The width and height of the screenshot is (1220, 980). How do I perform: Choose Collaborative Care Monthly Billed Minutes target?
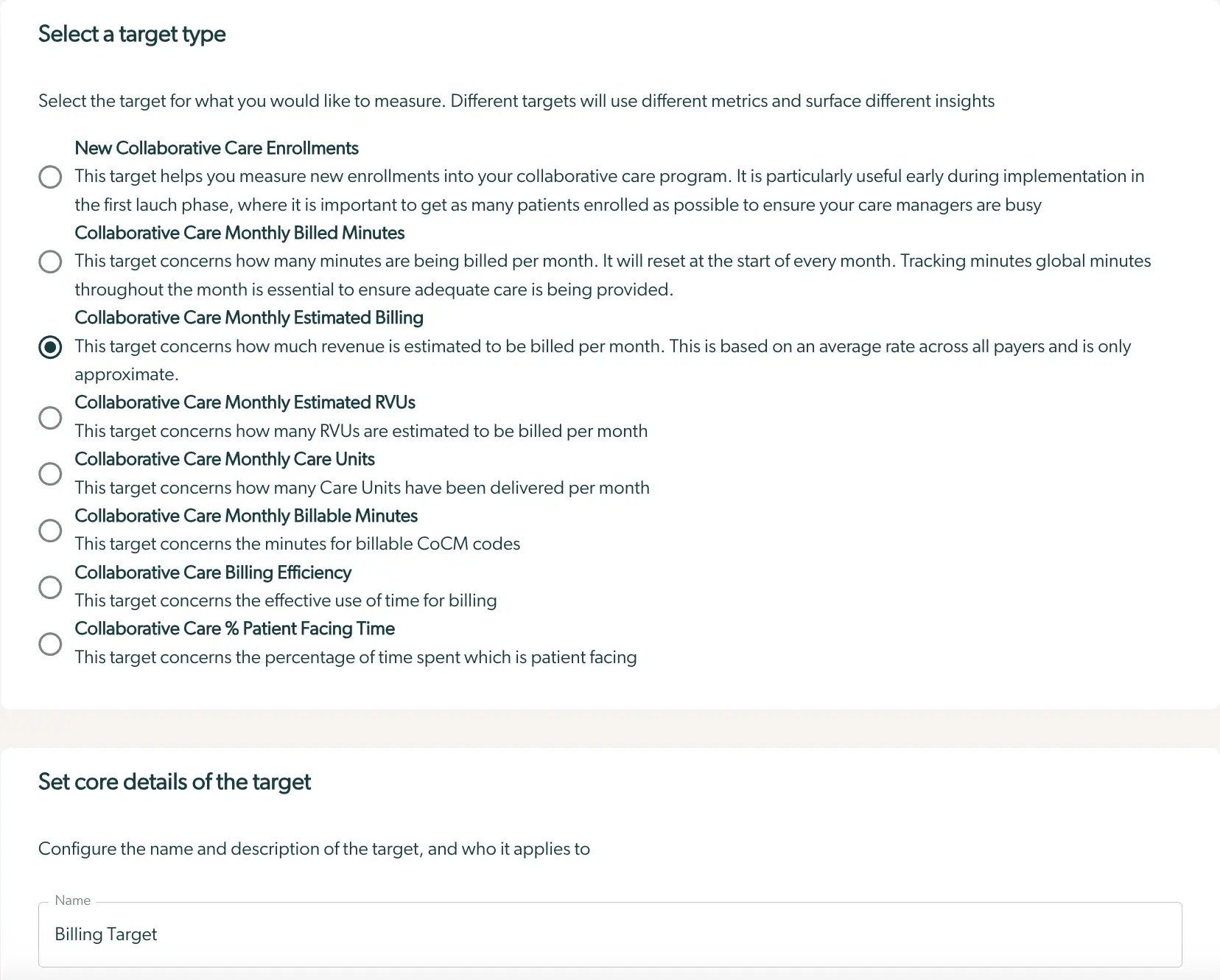pos(50,261)
